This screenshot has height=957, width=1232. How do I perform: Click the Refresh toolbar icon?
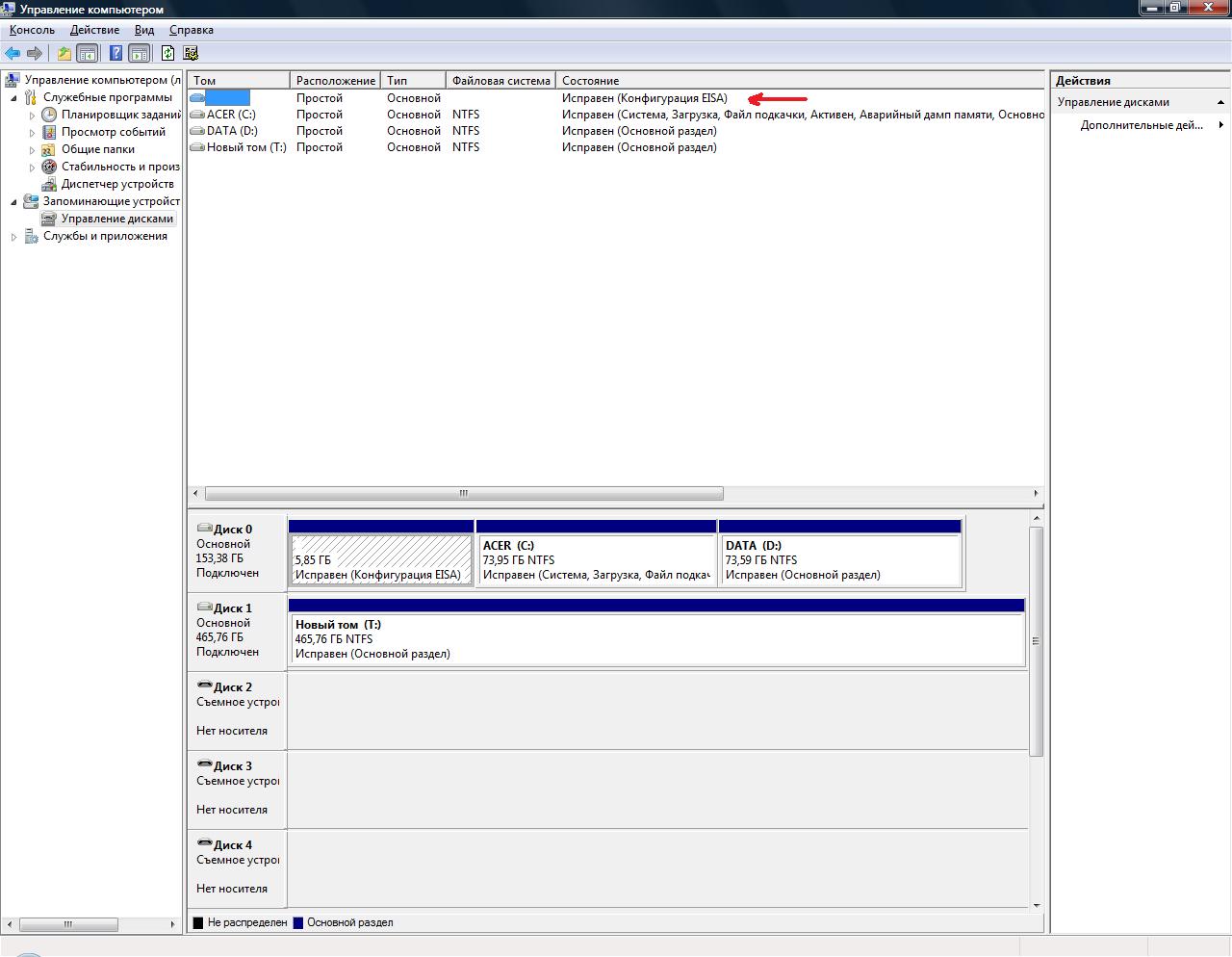(x=168, y=54)
